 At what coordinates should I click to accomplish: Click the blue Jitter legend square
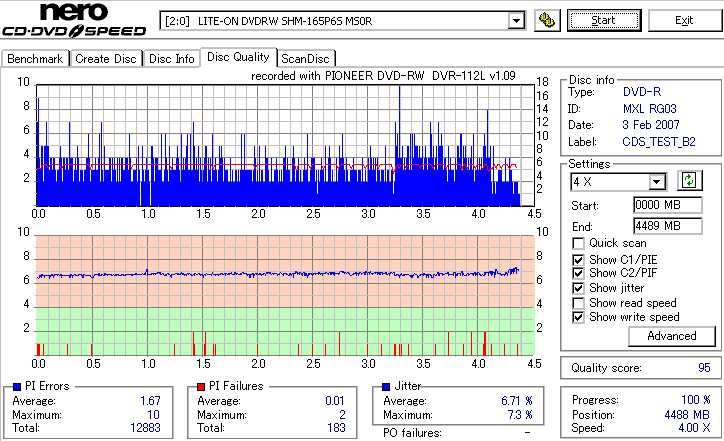pos(386,387)
